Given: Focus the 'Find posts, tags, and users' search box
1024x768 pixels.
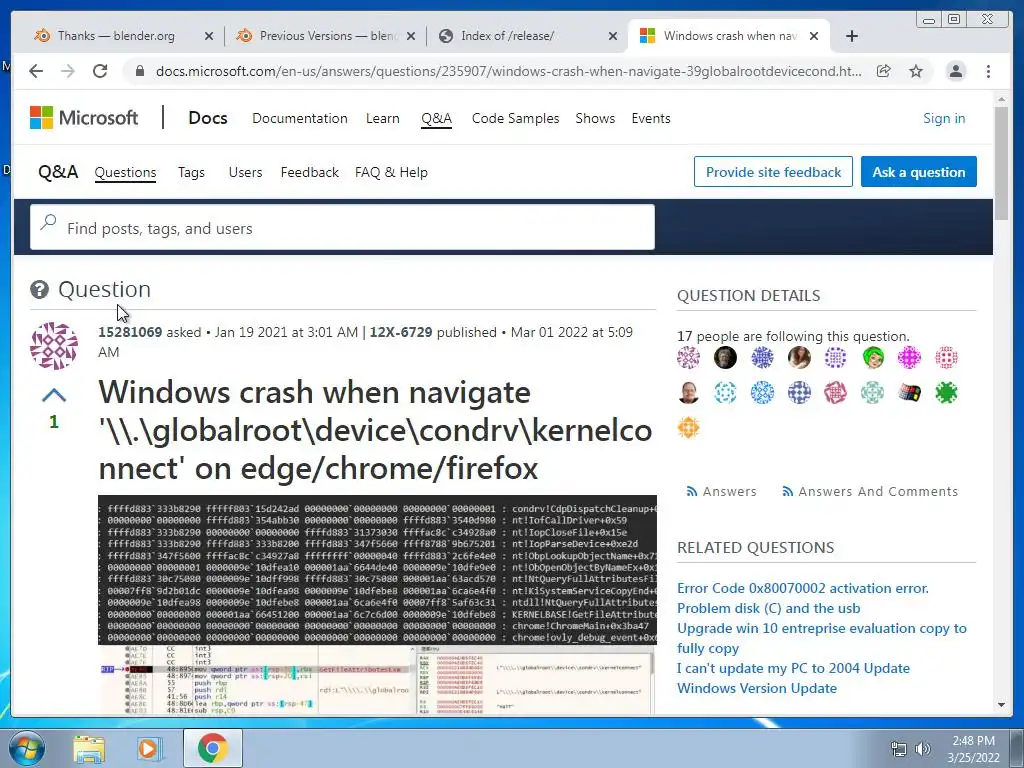Looking at the screenshot, I should pyautogui.click(x=342, y=227).
